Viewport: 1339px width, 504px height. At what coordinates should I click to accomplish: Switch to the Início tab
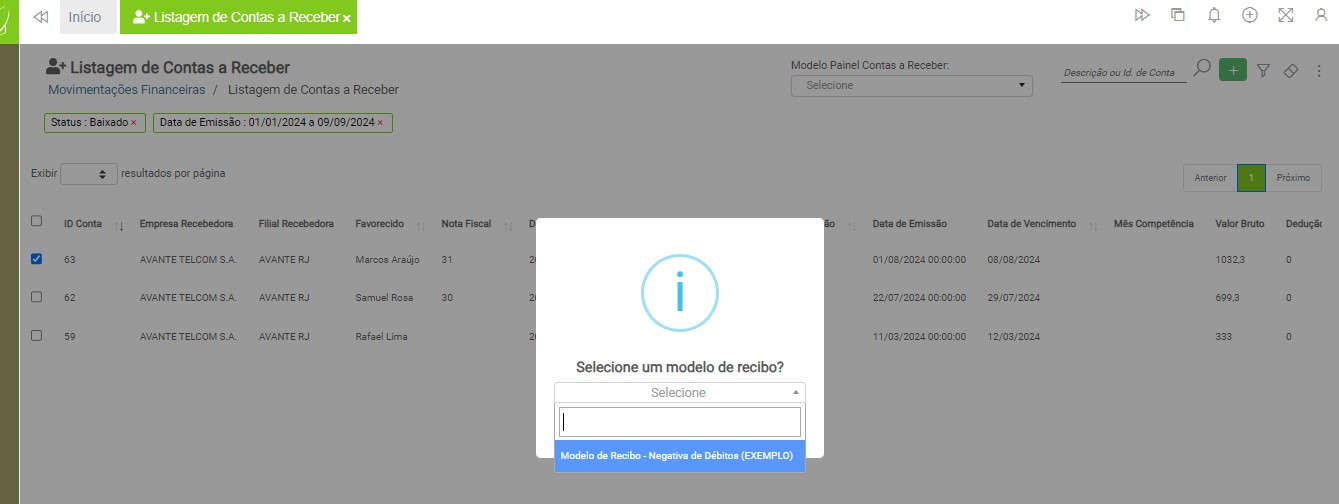(85, 17)
